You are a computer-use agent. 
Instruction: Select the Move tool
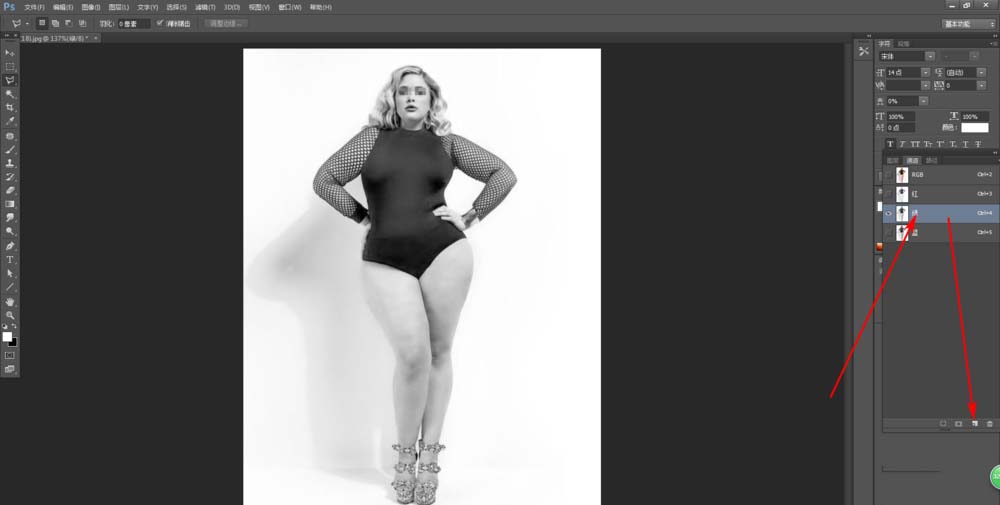[10, 53]
